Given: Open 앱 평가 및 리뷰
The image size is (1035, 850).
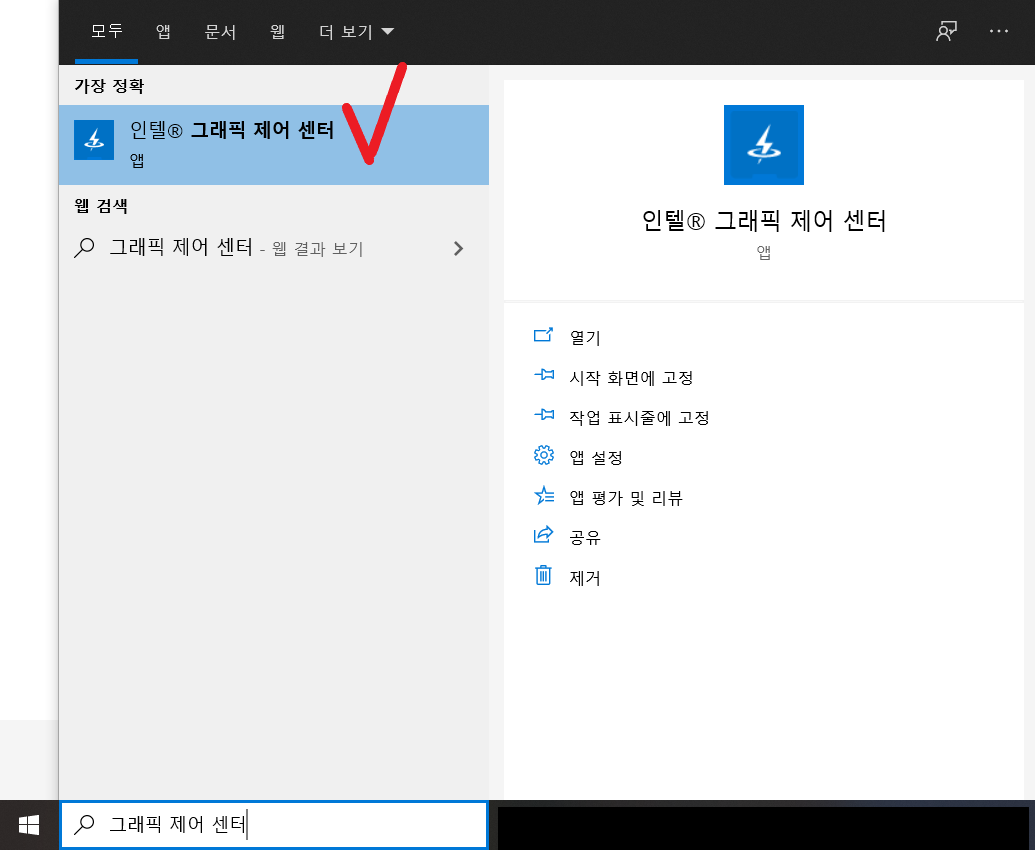Looking at the screenshot, I should pyautogui.click(x=626, y=498).
